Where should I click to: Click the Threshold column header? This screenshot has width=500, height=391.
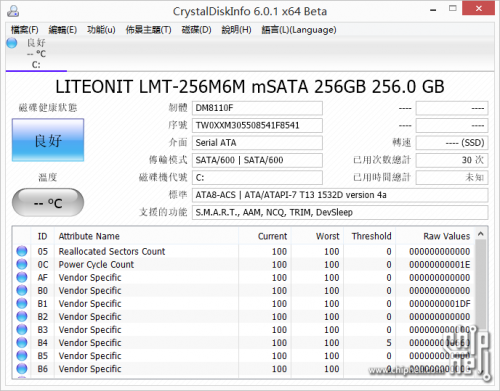(370, 236)
